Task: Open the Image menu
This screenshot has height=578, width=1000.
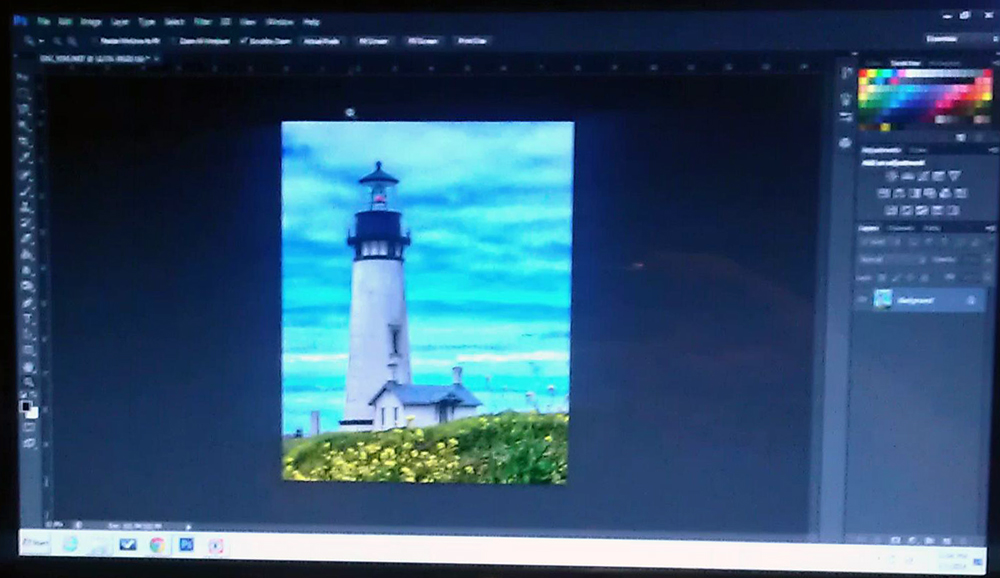Action: tap(91, 21)
